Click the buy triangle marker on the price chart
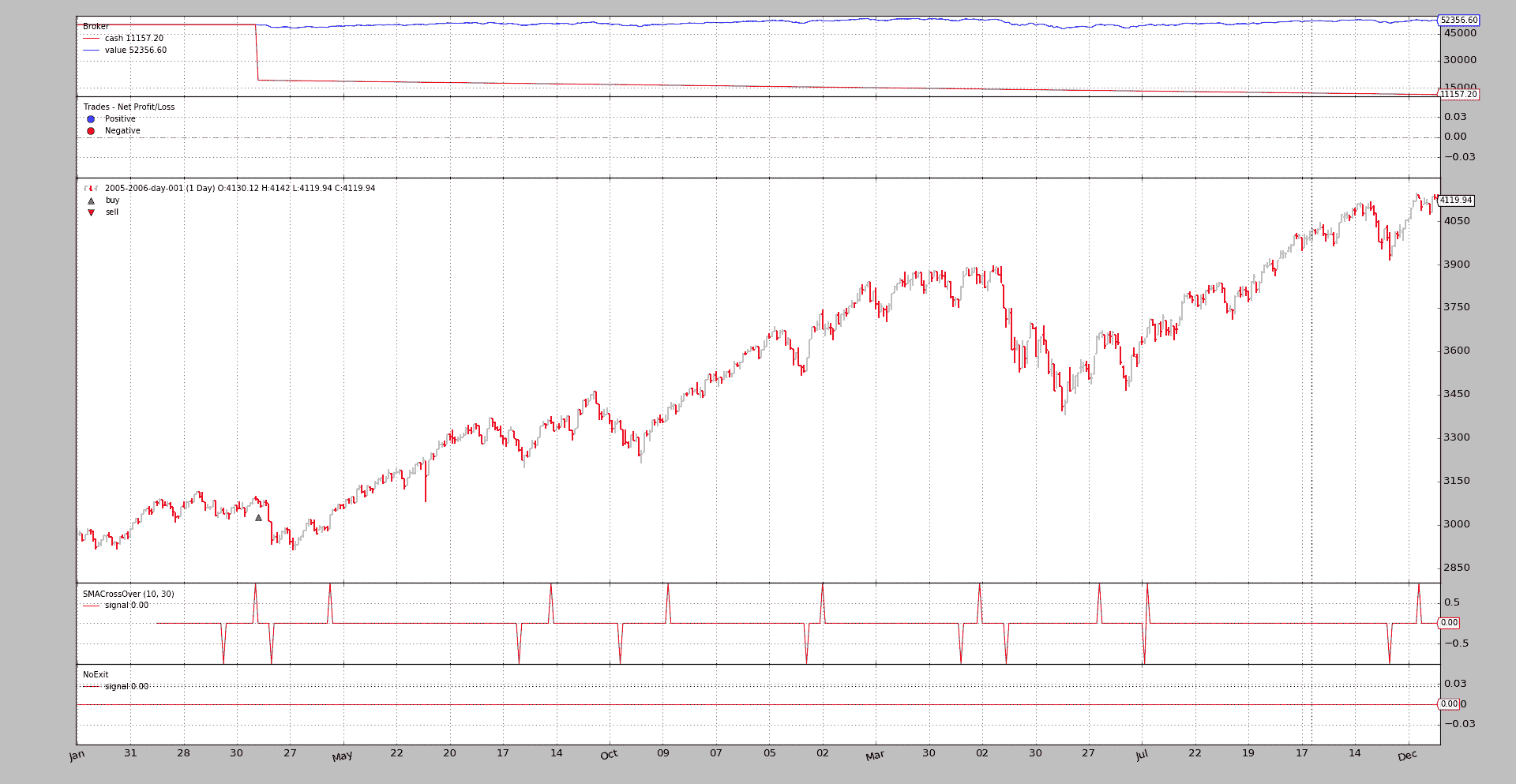The width and height of the screenshot is (1516, 784). [x=258, y=518]
